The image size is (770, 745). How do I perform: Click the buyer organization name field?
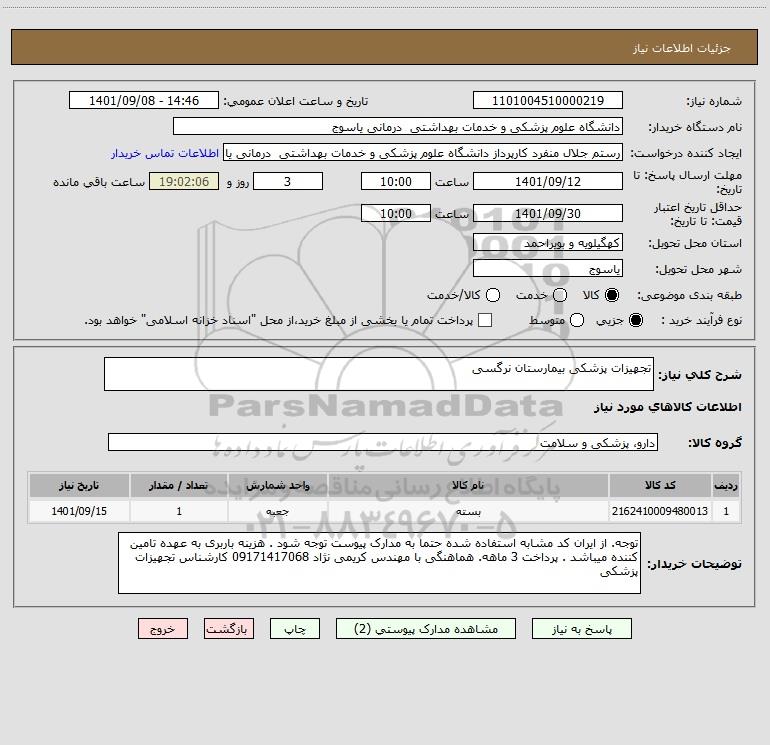click(x=398, y=127)
